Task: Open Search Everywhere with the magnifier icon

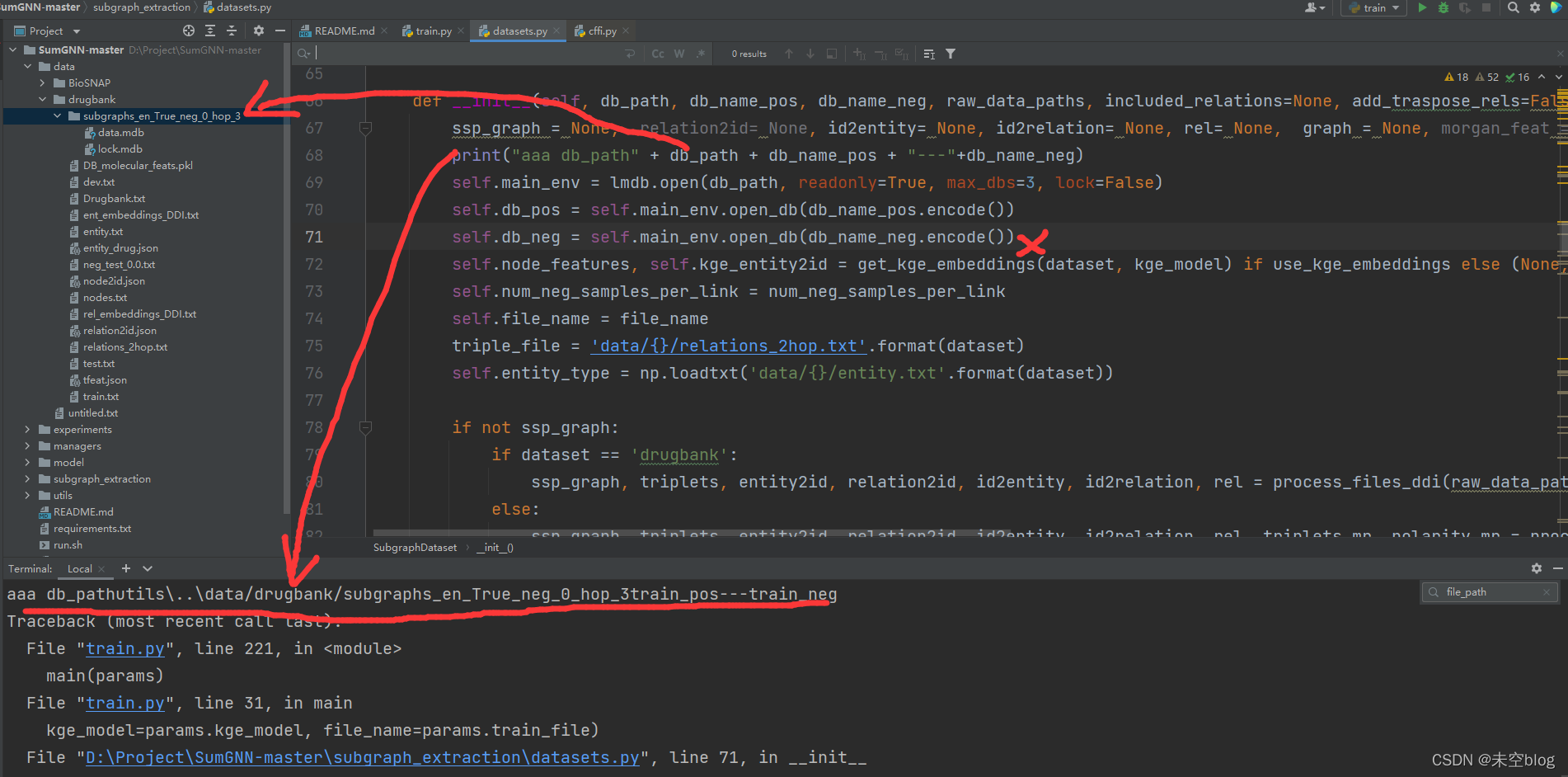Action: (1514, 8)
